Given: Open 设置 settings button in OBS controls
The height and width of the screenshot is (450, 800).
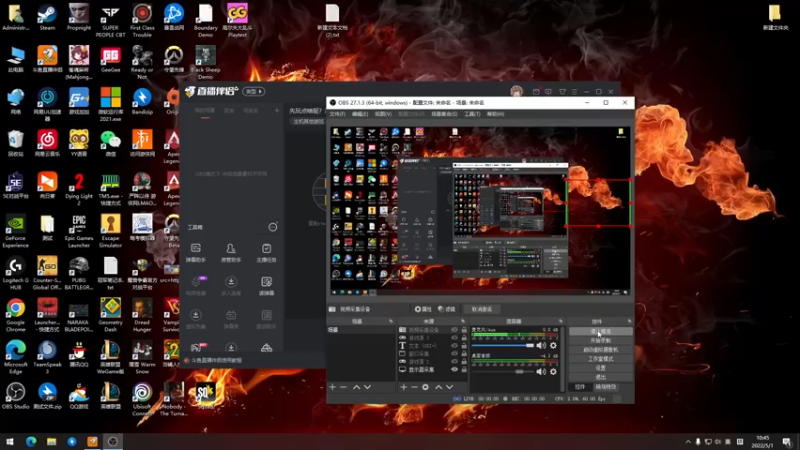Looking at the screenshot, I should click(601, 368).
